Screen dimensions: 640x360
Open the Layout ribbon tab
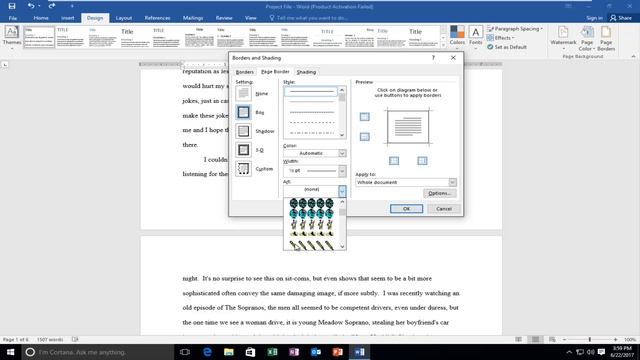point(124,18)
